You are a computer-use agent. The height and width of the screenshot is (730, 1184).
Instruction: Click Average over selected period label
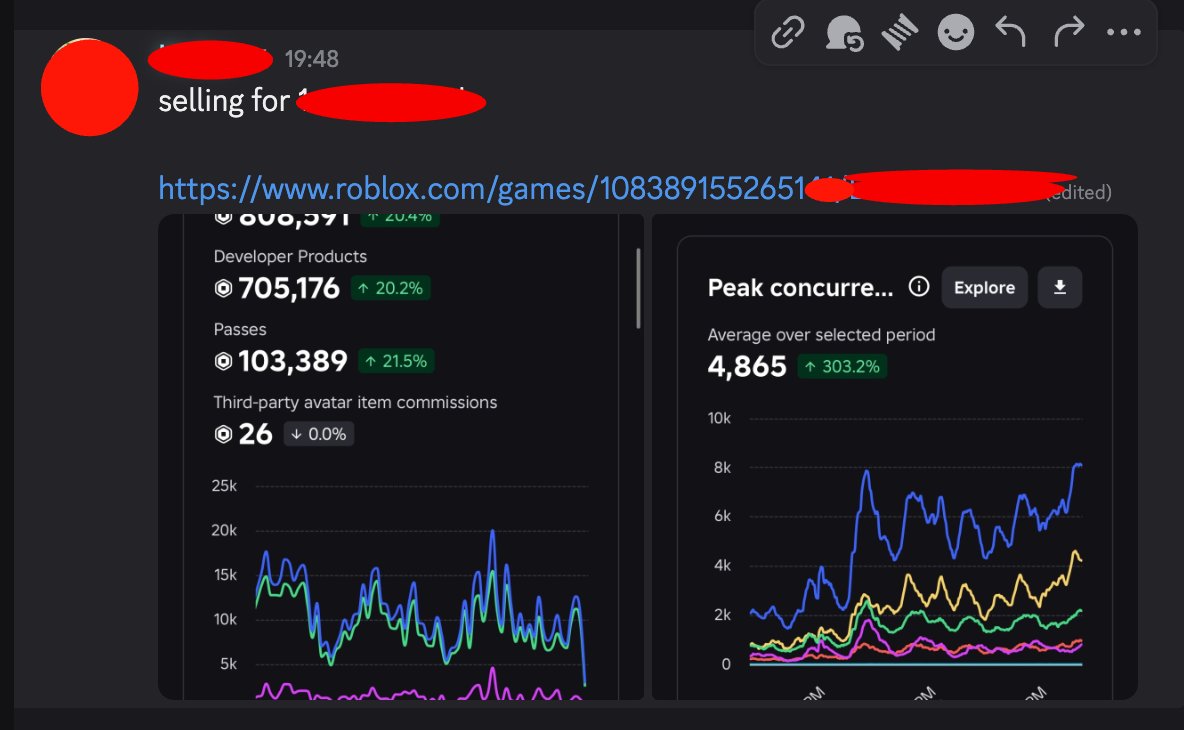[x=821, y=334]
